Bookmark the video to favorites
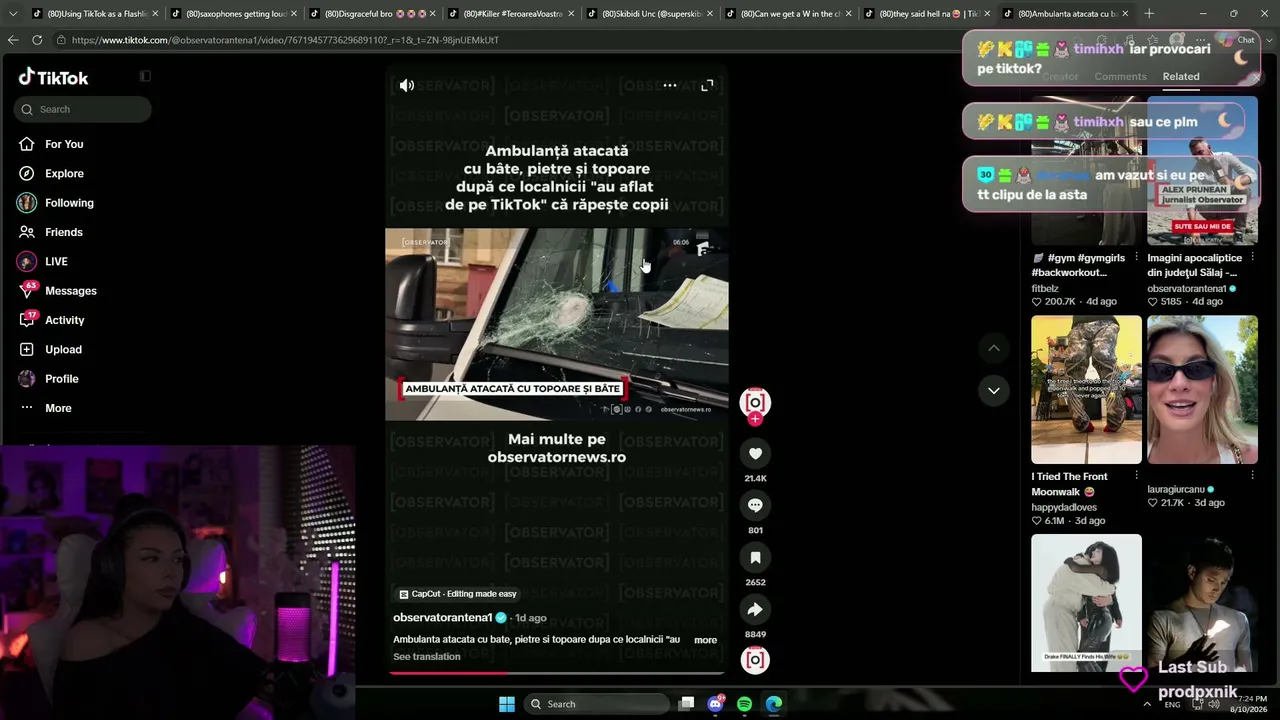The image size is (1280, 720). pos(755,557)
